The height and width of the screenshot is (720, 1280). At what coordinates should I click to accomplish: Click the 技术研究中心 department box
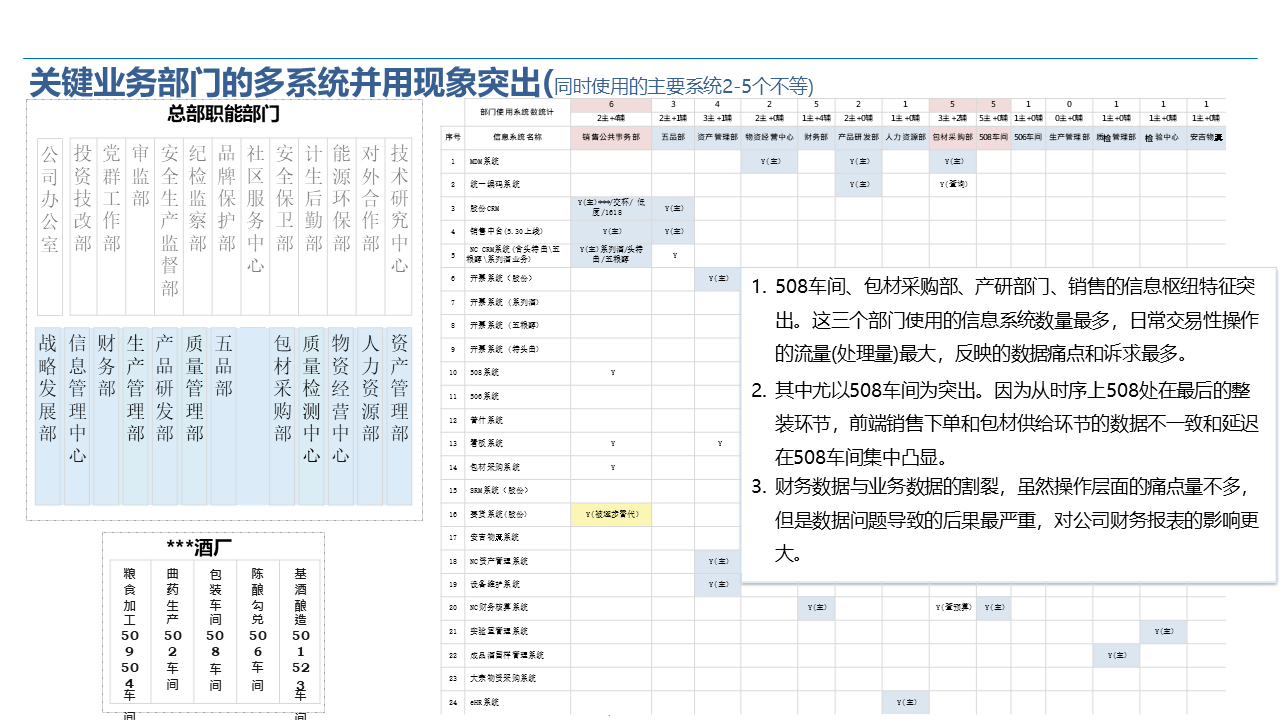[x=400, y=226]
